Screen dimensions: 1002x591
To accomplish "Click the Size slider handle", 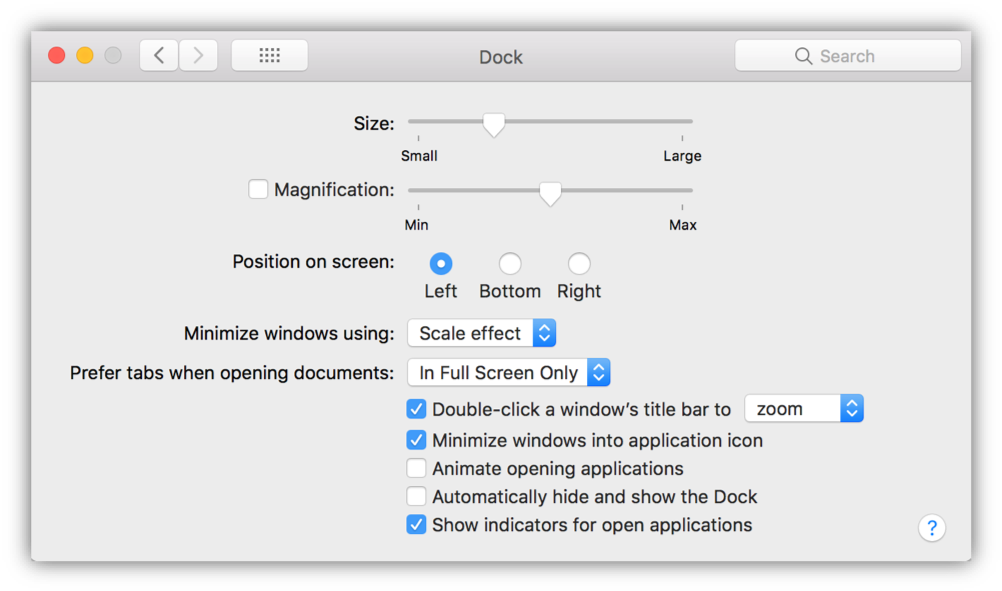I will [493, 124].
